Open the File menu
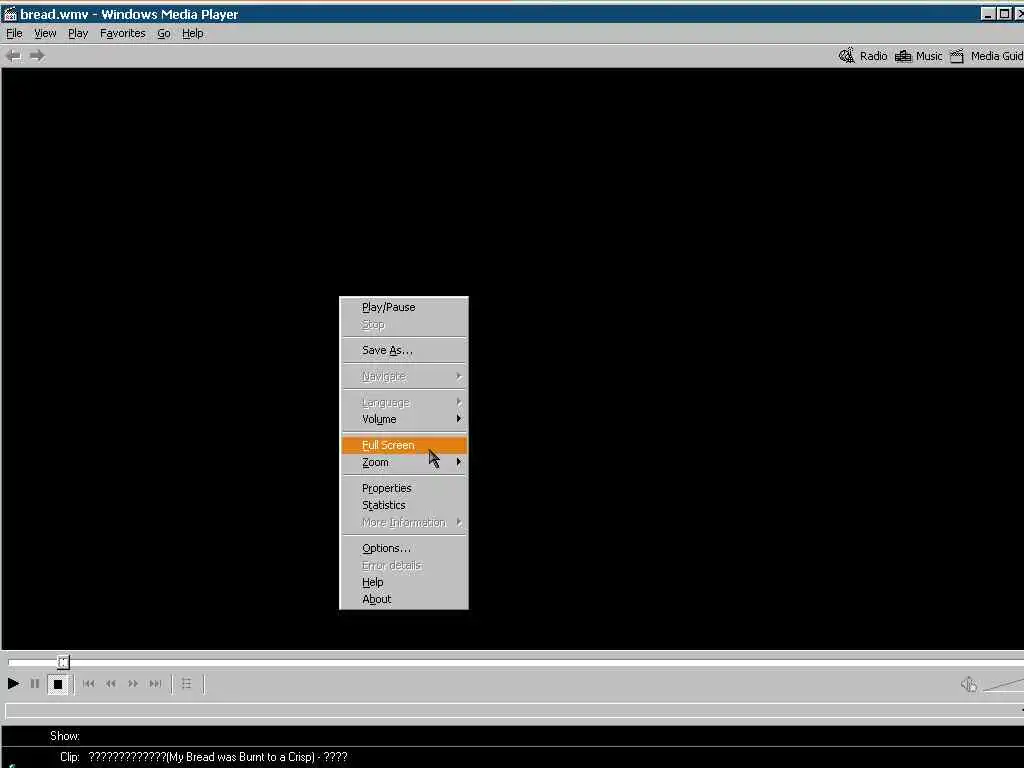This screenshot has height=768, width=1024. pyautogui.click(x=14, y=33)
